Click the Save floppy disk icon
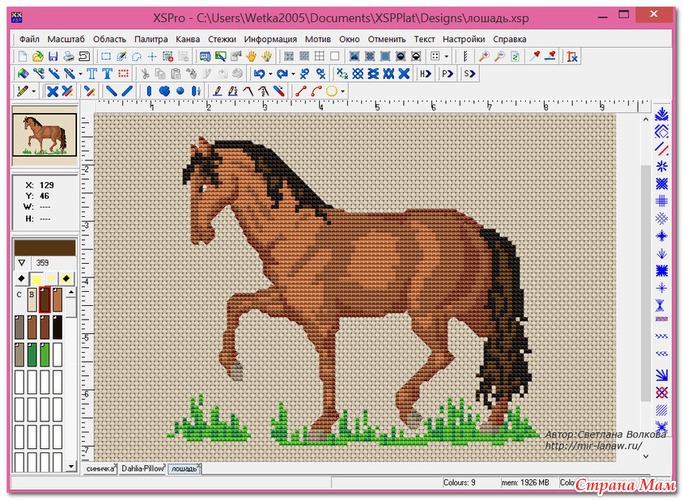Image resolution: width=683 pixels, height=500 pixels. point(53,56)
